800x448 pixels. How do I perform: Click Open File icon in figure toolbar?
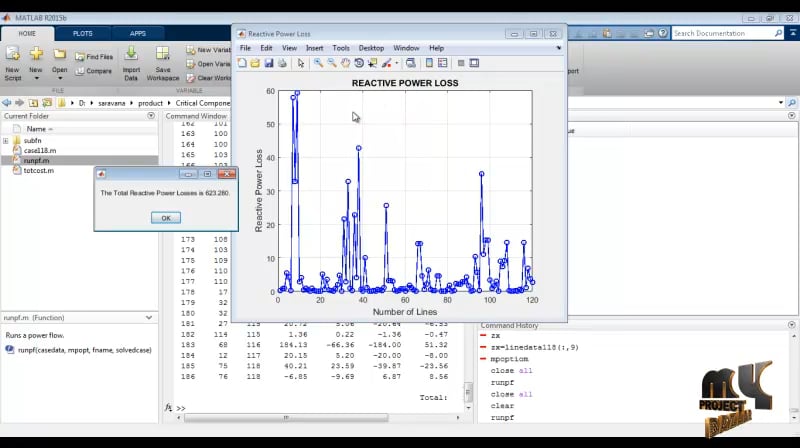pyautogui.click(x=255, y=63)
